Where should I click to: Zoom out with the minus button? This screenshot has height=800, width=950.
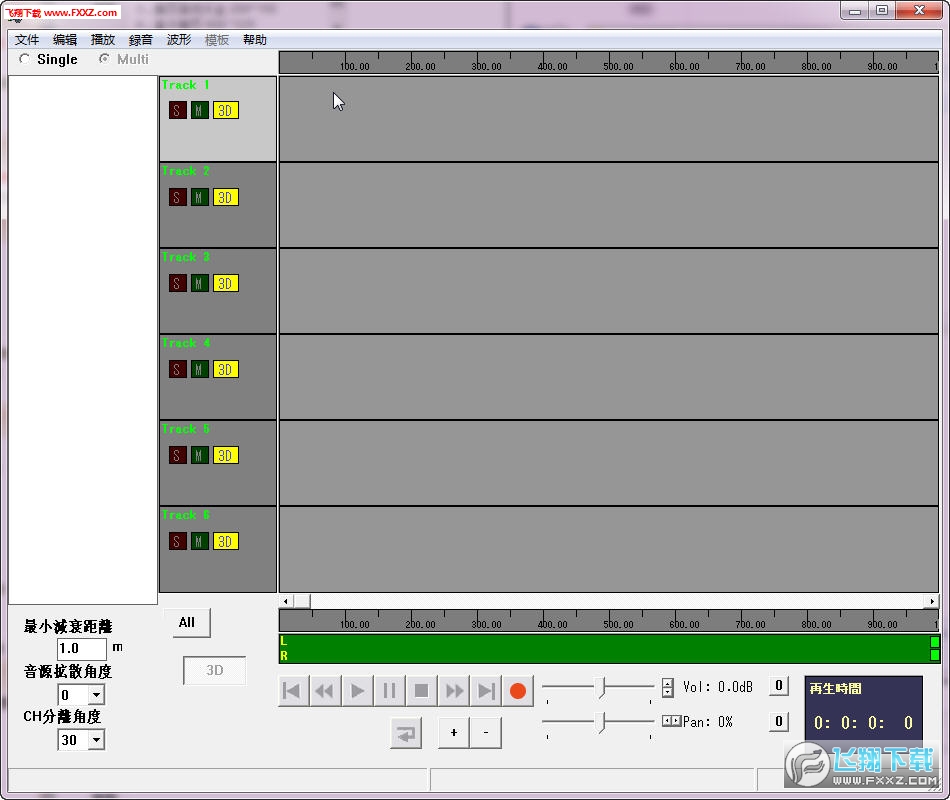[x=486, y=733]
